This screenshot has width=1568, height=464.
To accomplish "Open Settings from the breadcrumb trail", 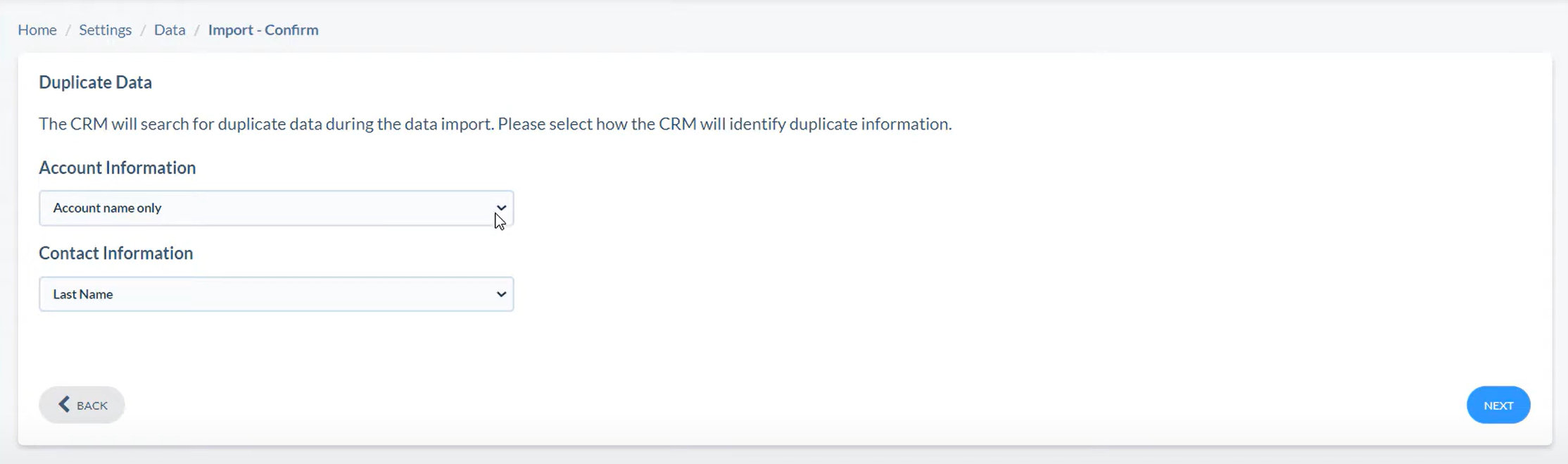I will (105, 30).
